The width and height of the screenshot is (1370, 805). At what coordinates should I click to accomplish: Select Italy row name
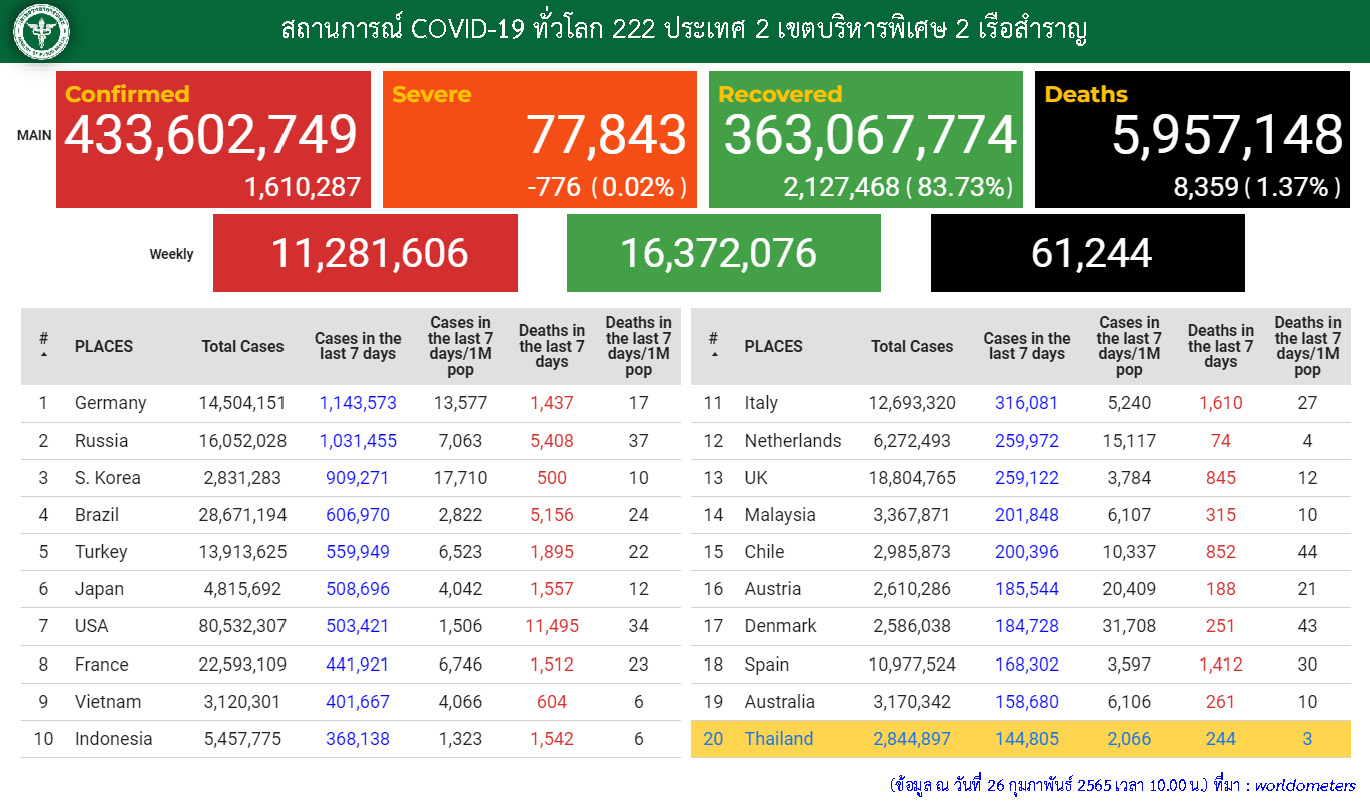[x=761, y=403]
